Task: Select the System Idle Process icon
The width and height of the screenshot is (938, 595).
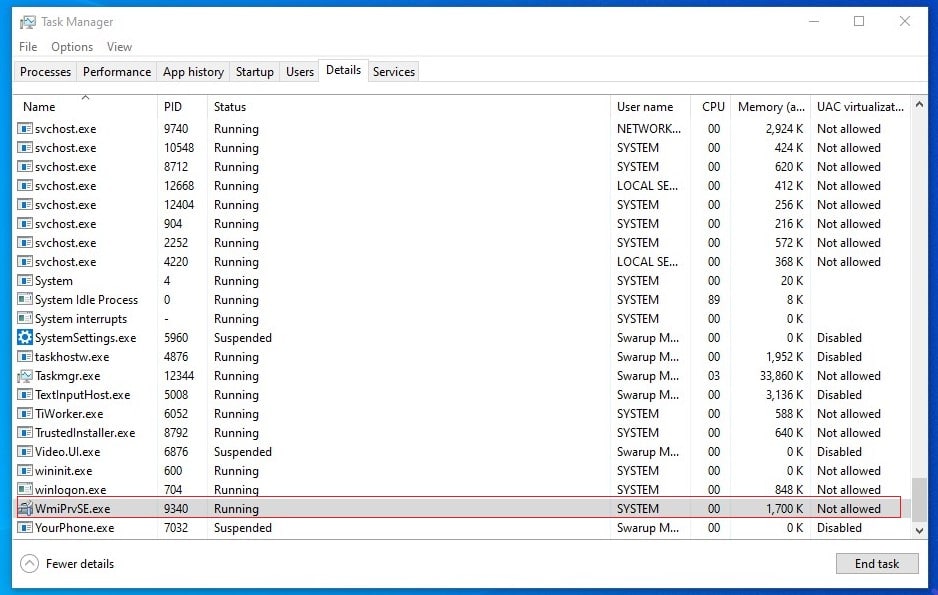Action: tap(25, 300)
